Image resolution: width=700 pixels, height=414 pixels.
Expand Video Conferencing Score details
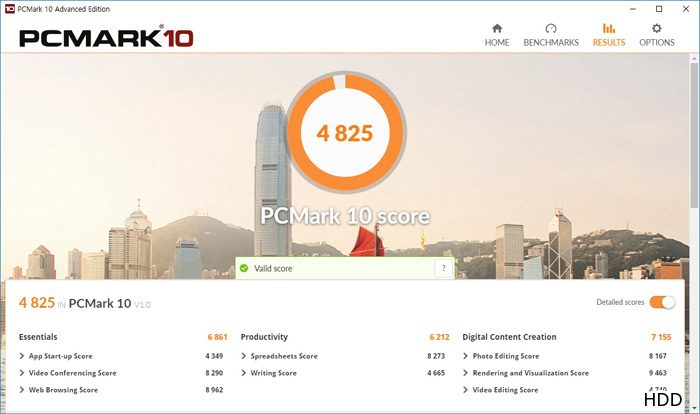(22, 373)
